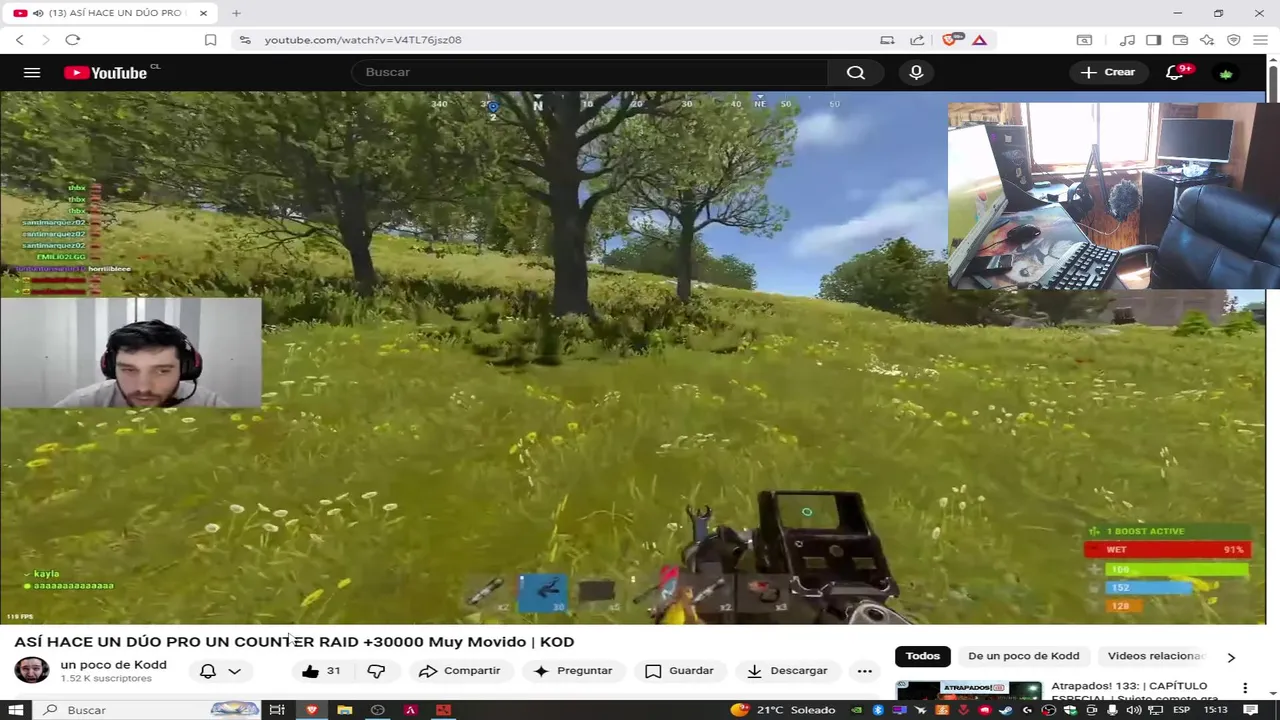Open weather widget 21°C Soleado
The width and height of the screenshot is (1280, 720).
coord(783,710)
